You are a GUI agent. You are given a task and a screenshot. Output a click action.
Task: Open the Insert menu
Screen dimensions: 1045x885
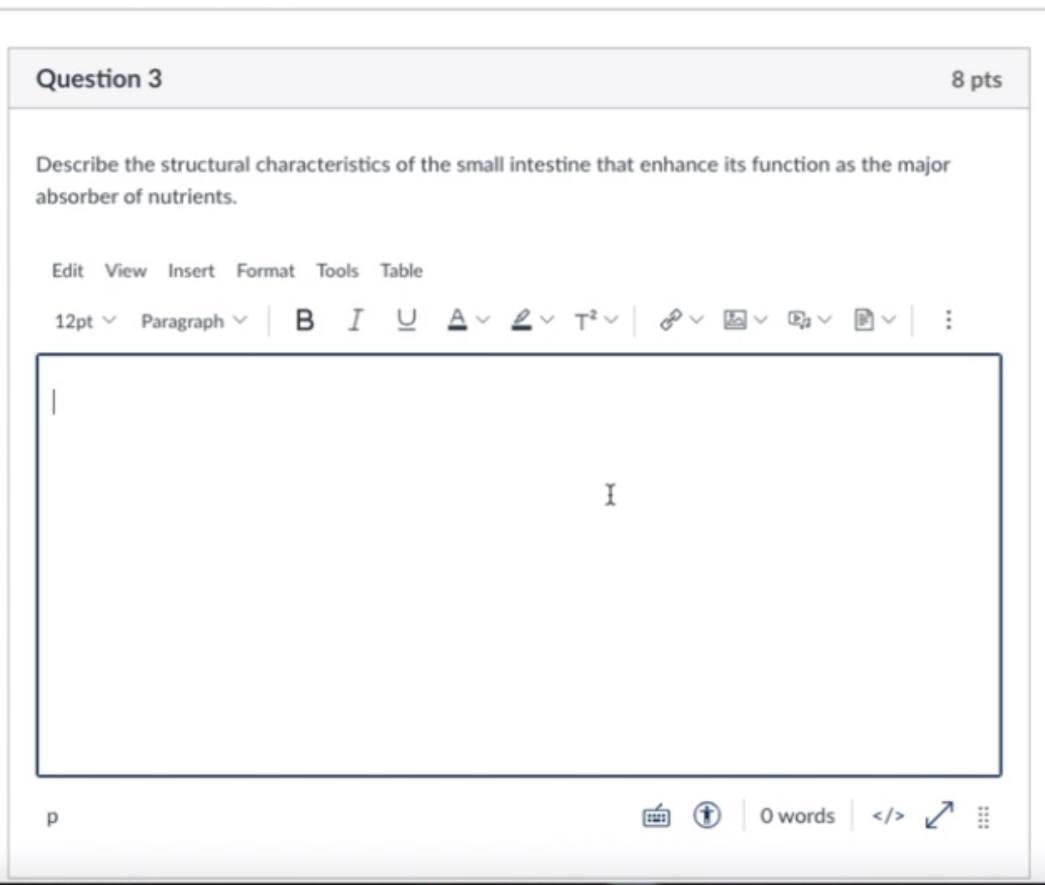point(191,270)
